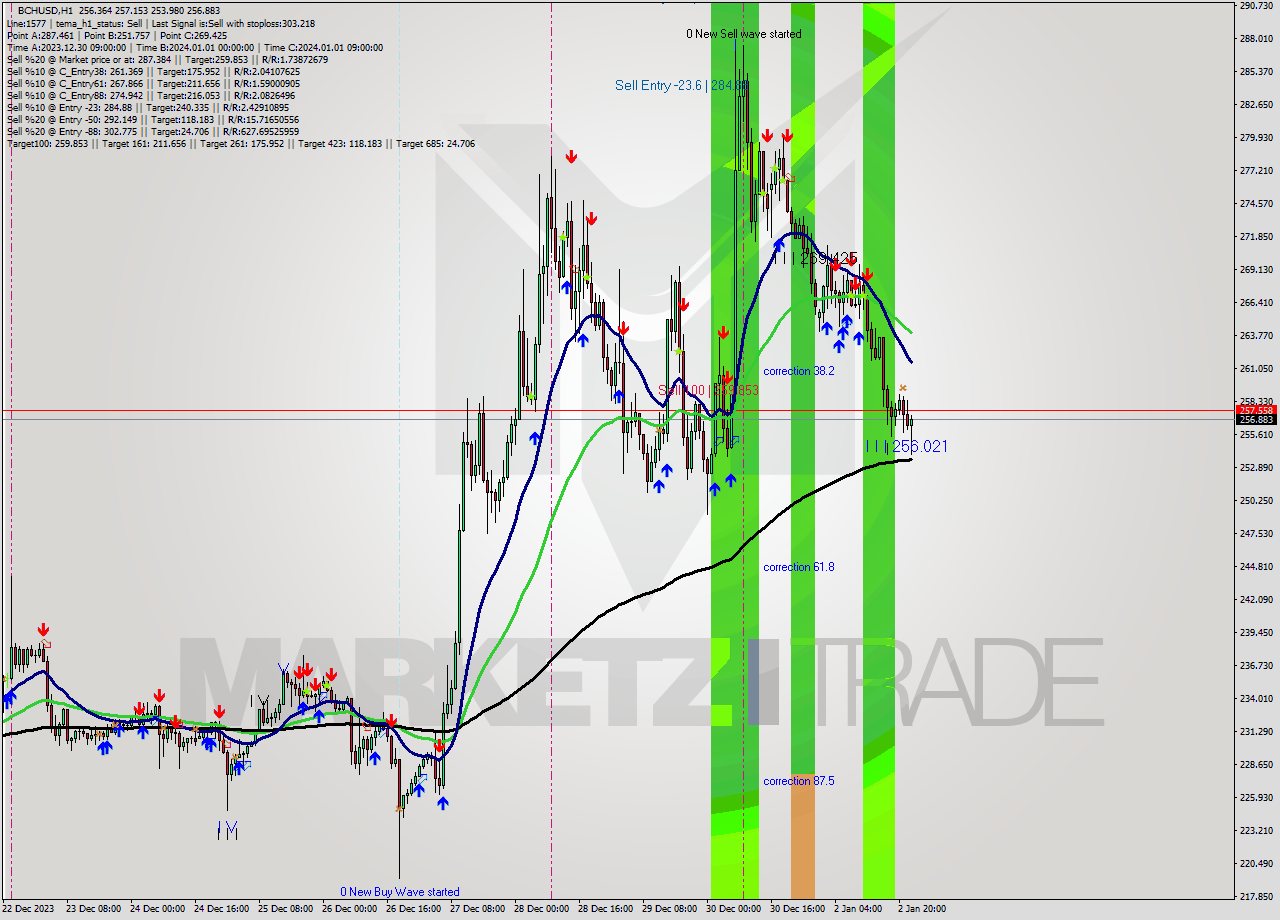Click the '28 Dec 00:00' time label

click(x=541, y=909)
